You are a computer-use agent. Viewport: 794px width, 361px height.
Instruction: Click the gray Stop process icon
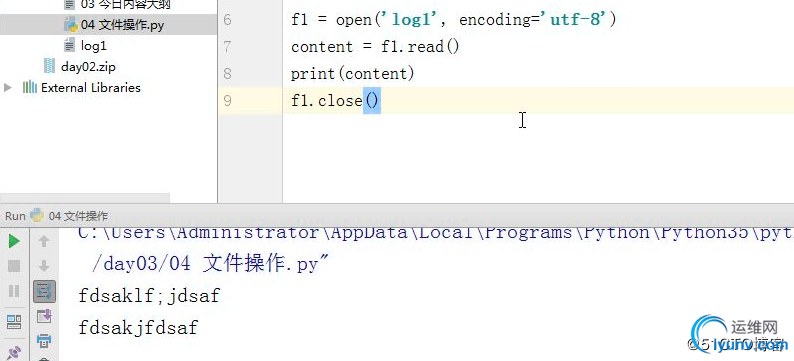[x=14, y=266]
